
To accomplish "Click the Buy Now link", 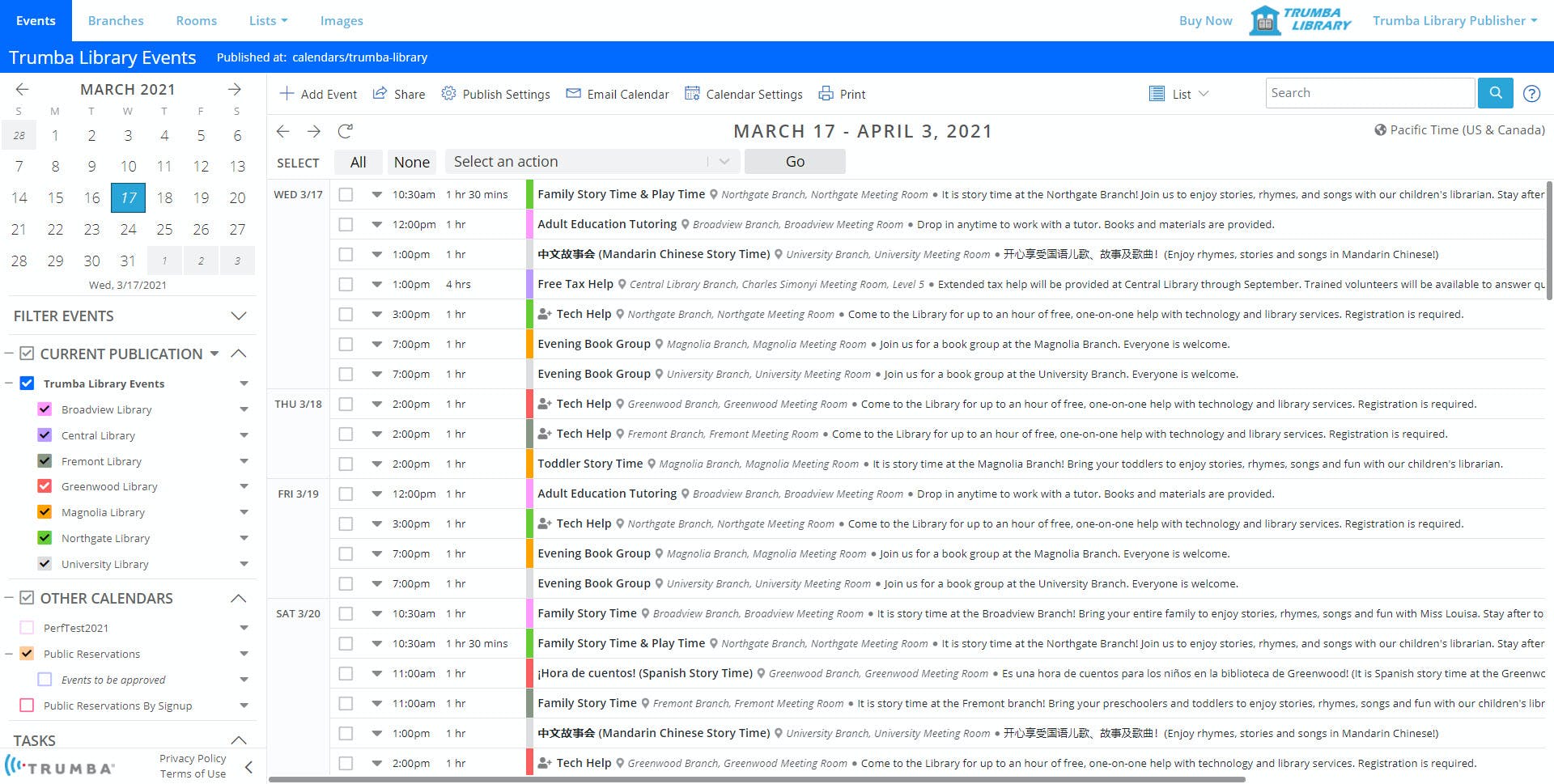I will tap(1205, 20).
